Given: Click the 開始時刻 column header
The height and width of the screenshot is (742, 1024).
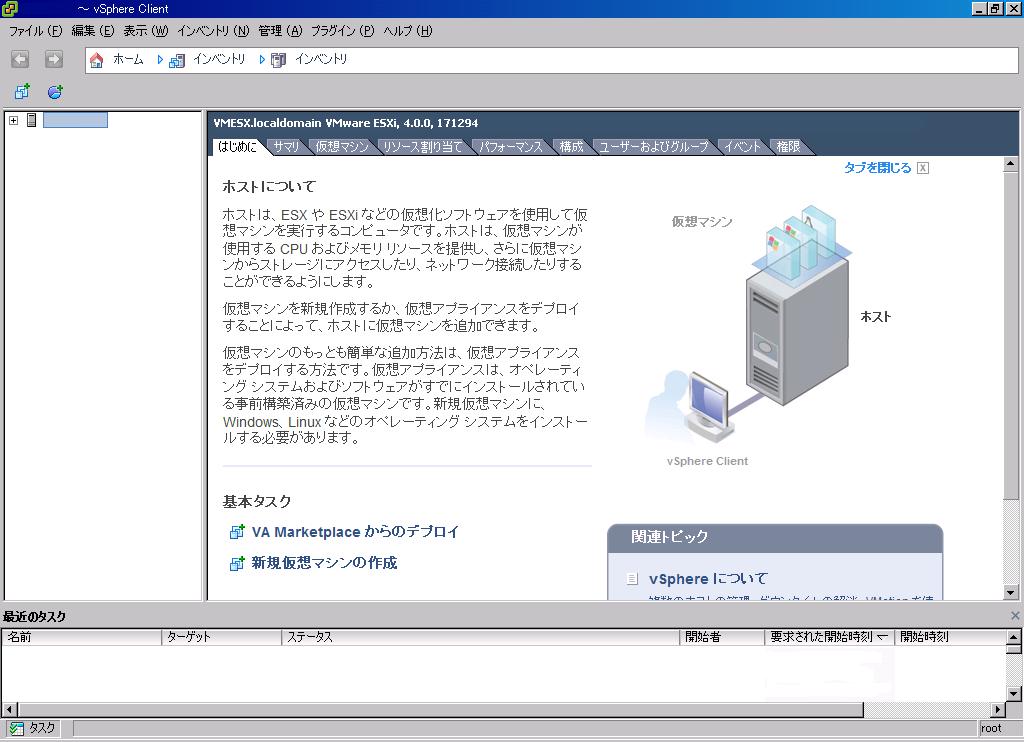Looking at the screenshot, I should 950,637.
